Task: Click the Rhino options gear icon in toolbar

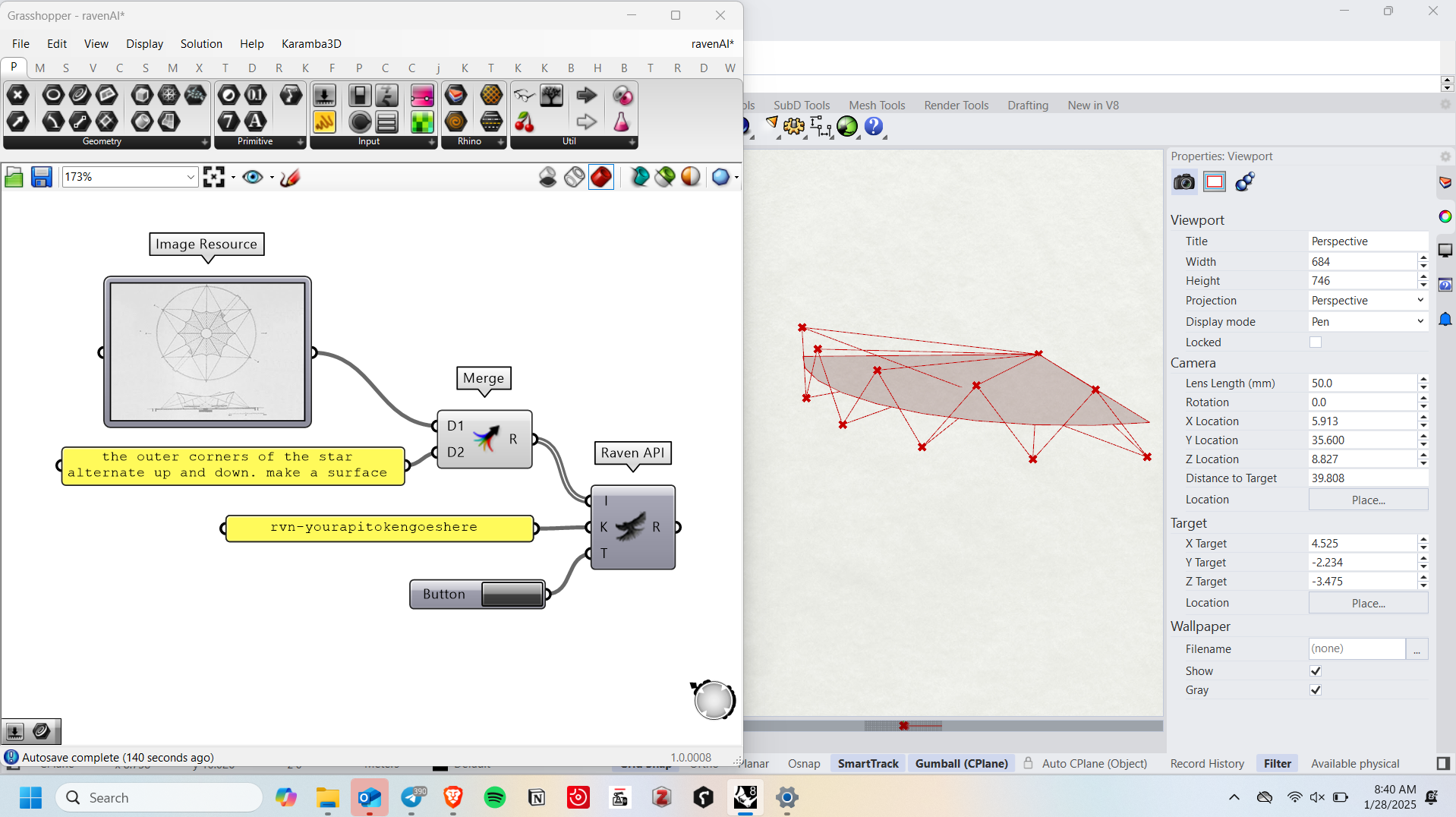Action: click(794, 126)
